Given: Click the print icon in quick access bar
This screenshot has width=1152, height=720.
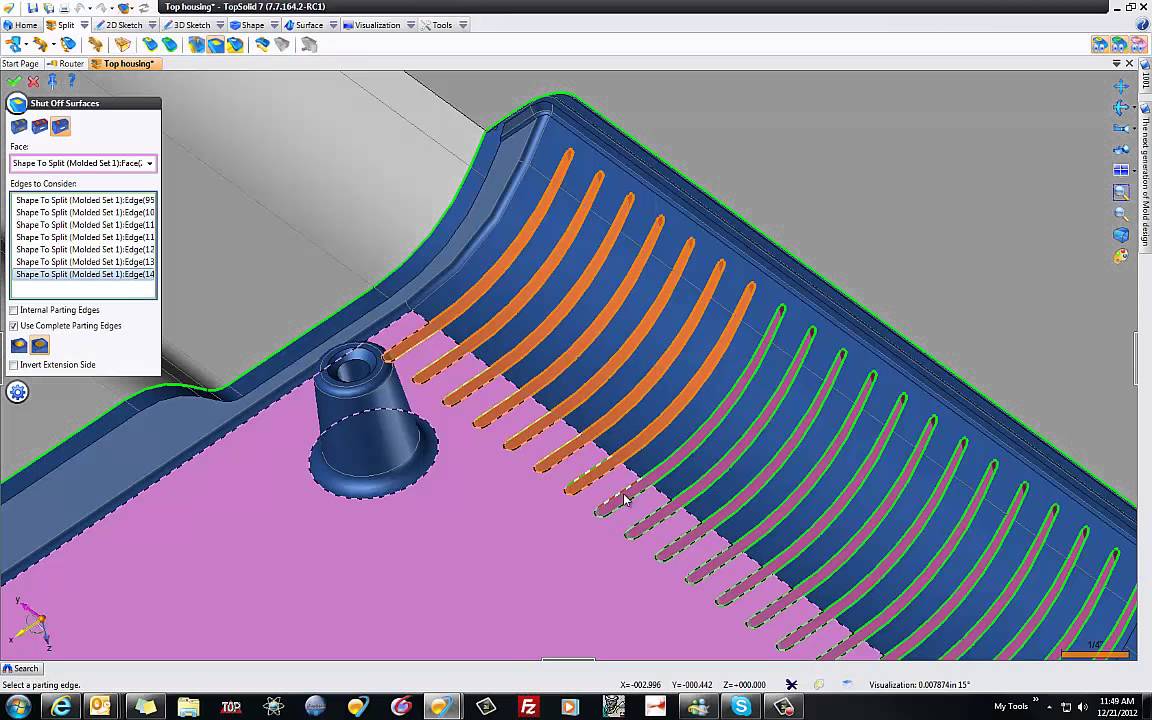Looking at the screenshot, I should pyautogui.click(x=64, y=7).
